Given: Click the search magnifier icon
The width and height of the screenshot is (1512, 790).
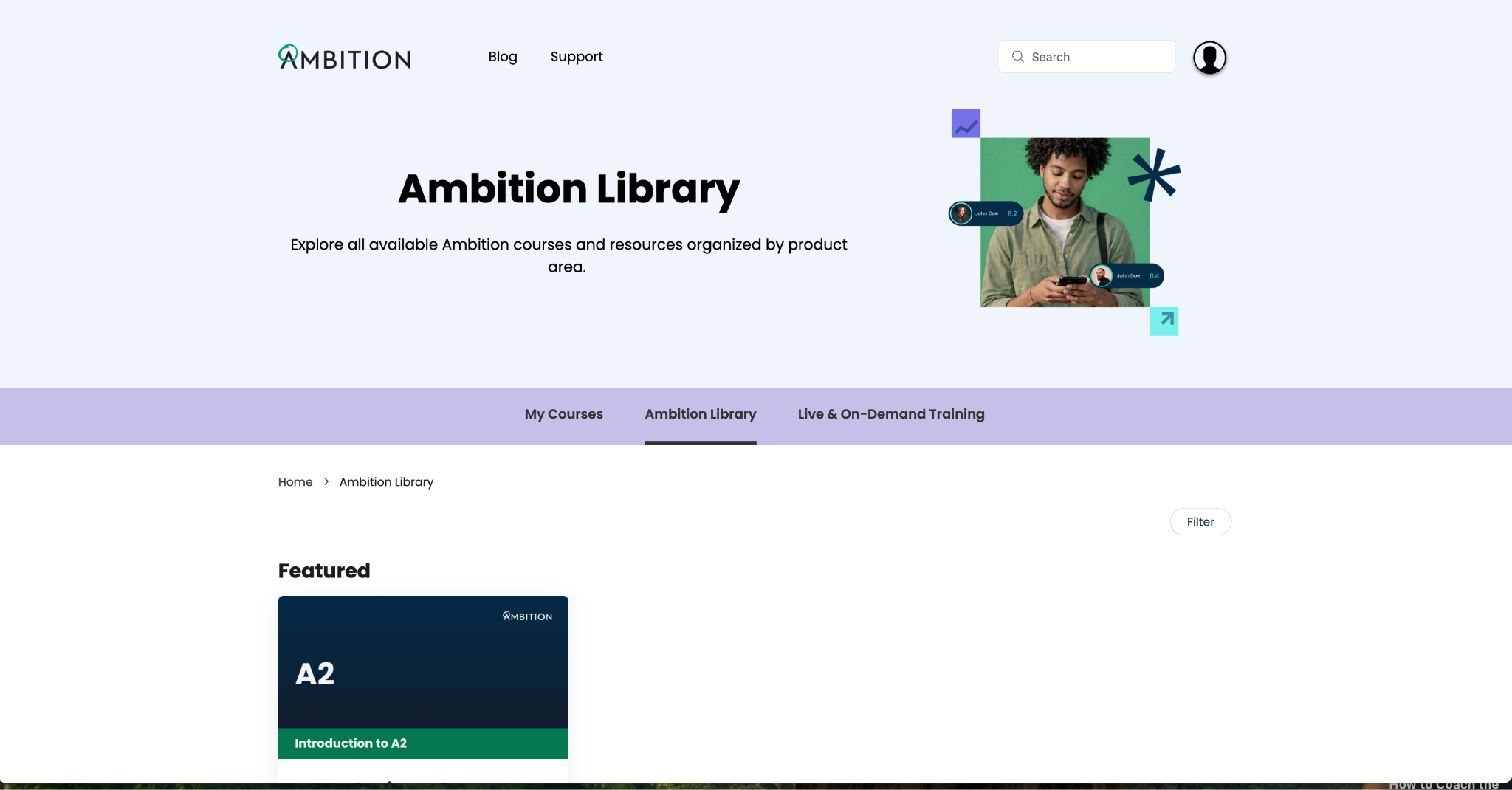Looking at the screenshot, I should pyautogui.click(x=1017, y=57).
